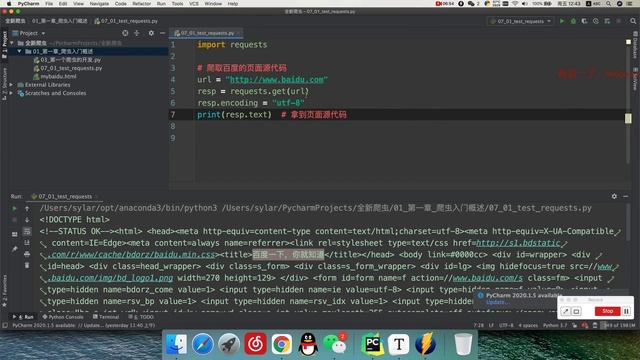Image resolution: width=640 pixels, height=360 pixels.
Task: Click the tool-window toggle at status bar corner
Action: [5, 325]
